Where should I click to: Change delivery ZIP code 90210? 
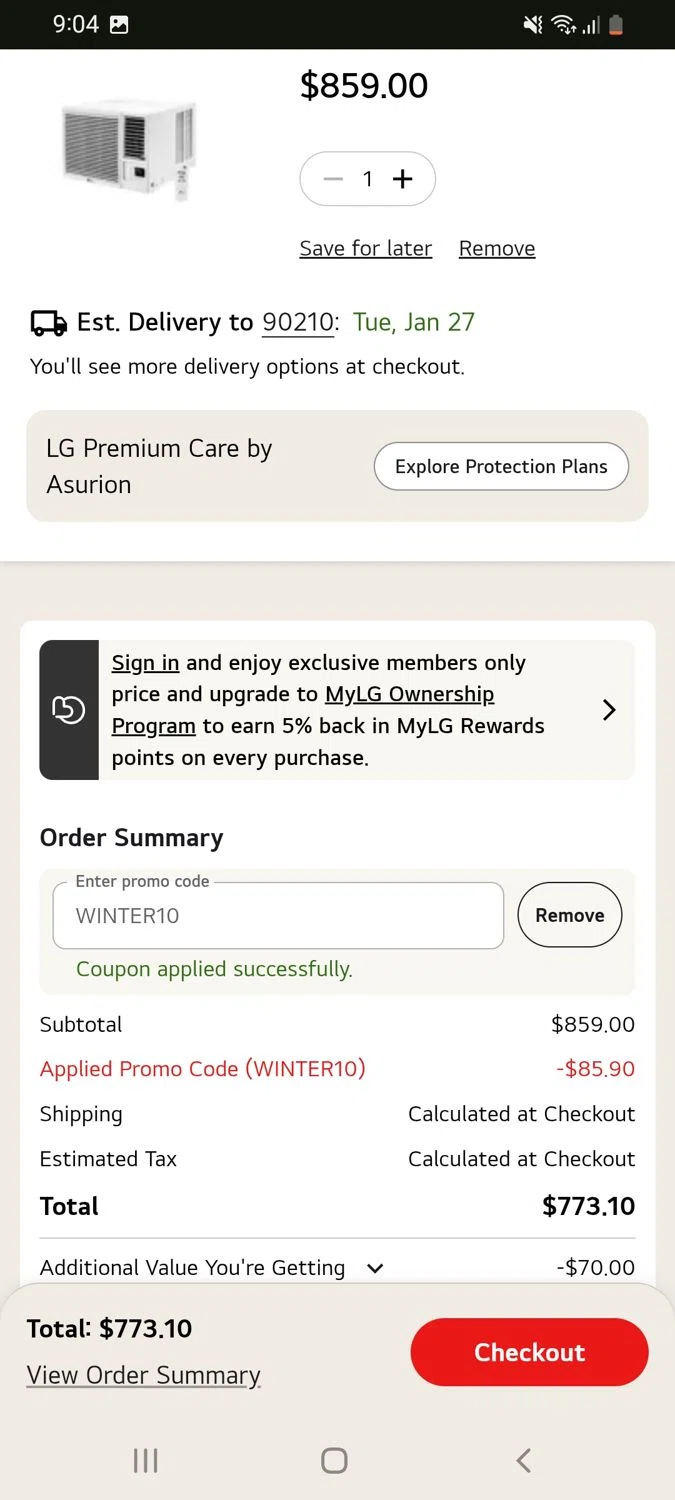[298, 322]
